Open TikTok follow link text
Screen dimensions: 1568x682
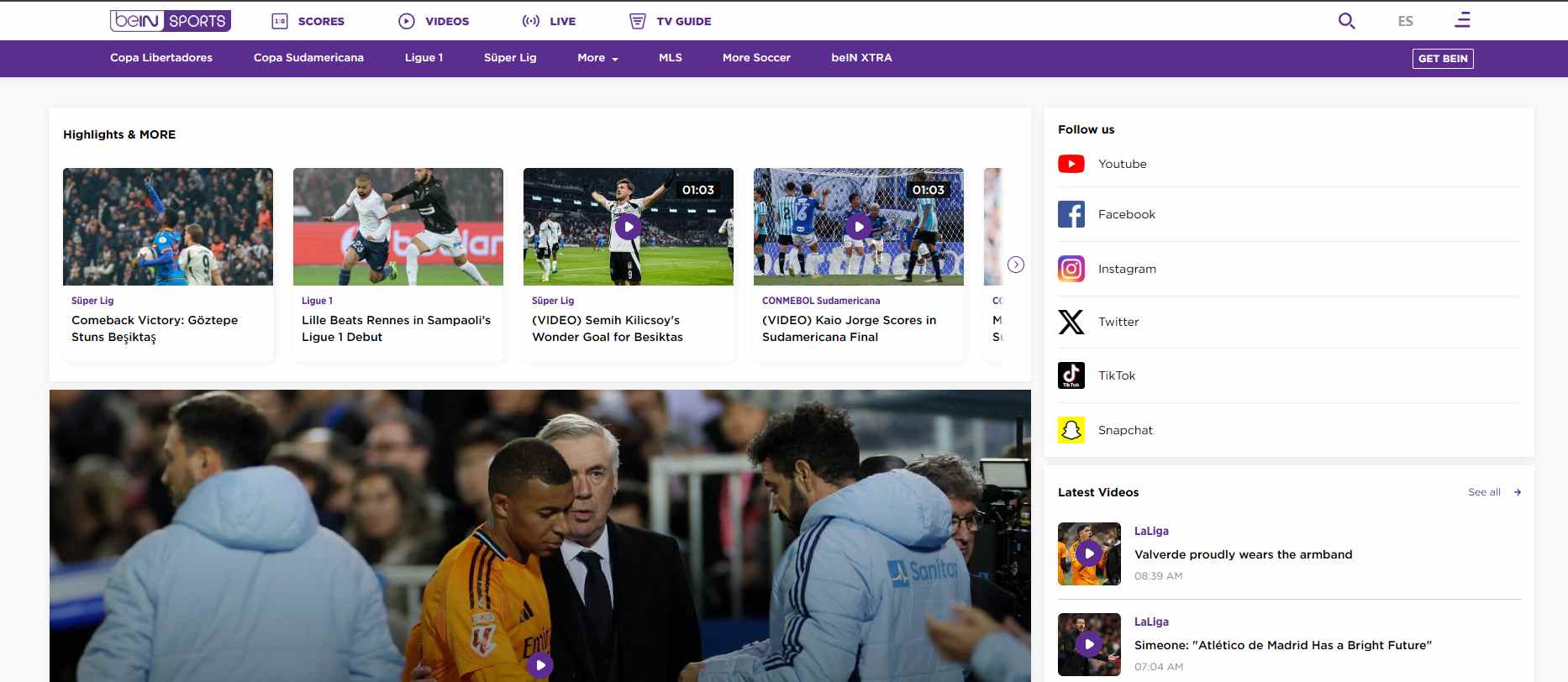click(x=1116, y=375)
